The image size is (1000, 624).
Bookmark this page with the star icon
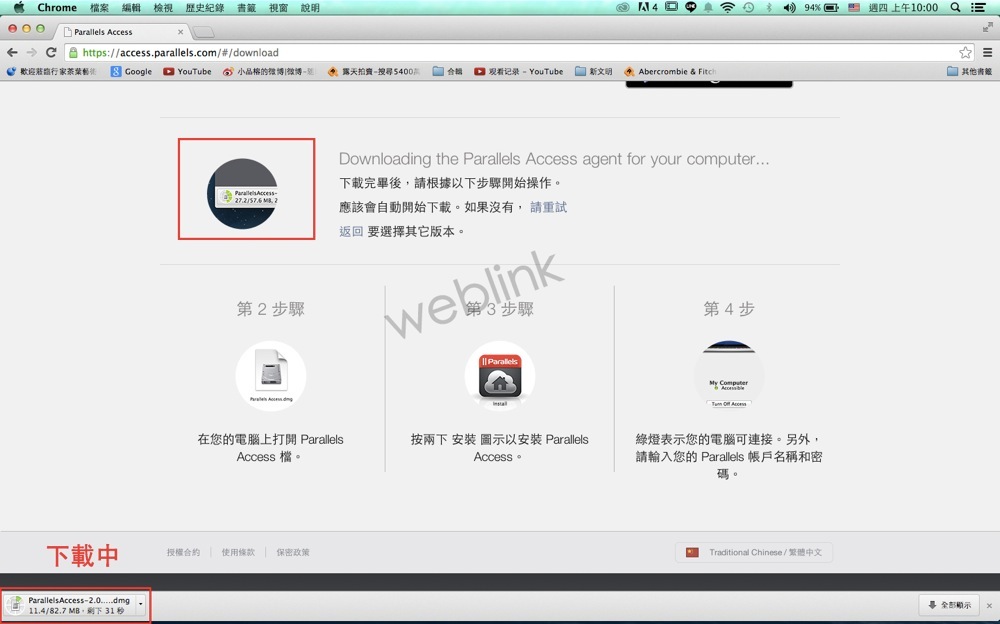(965, 52)
